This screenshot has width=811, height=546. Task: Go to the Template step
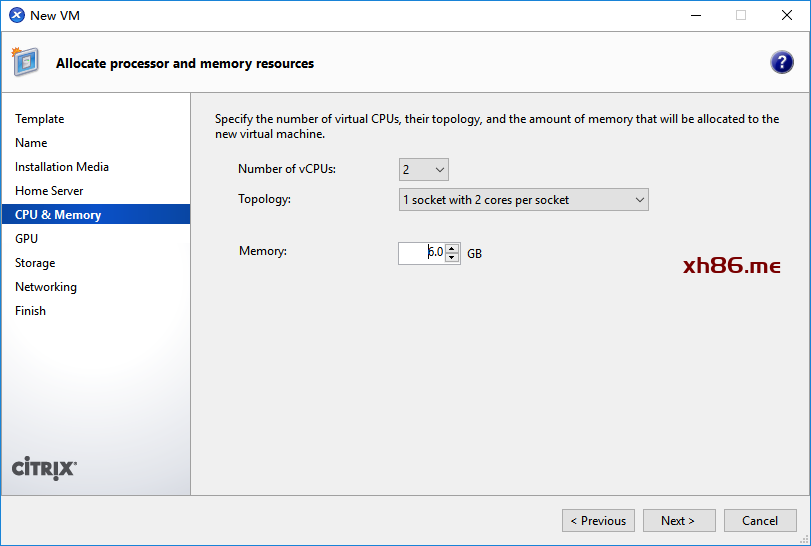tap(40, 119)
